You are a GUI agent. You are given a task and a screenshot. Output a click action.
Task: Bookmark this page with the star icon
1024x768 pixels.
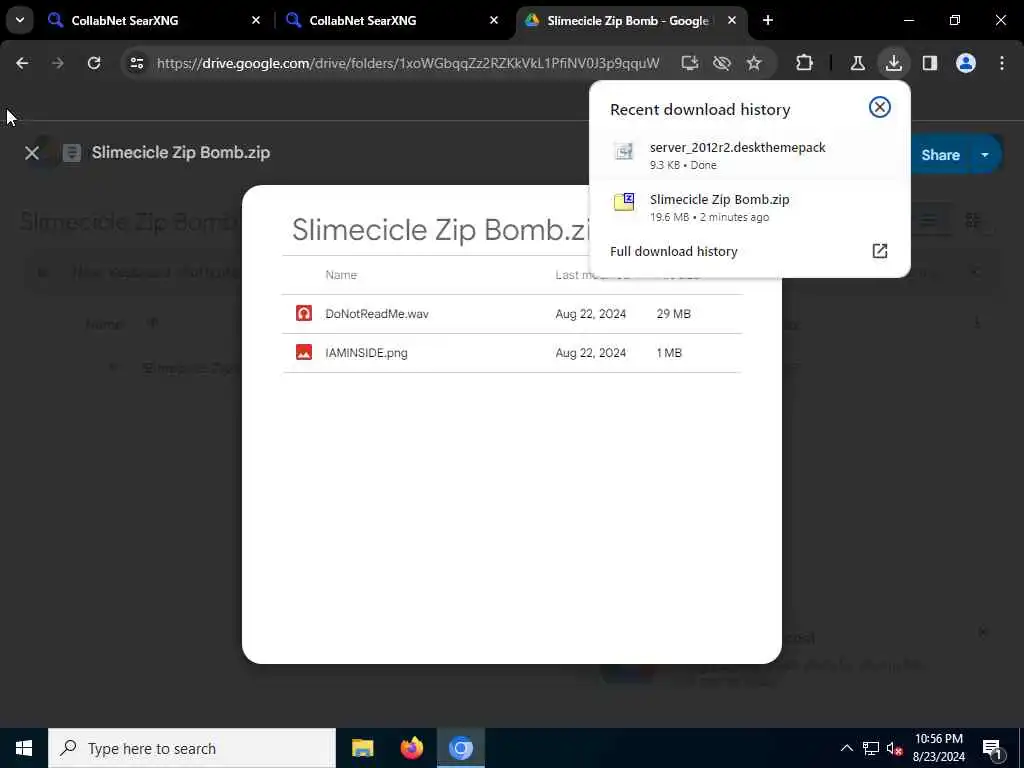click(754, 63)
